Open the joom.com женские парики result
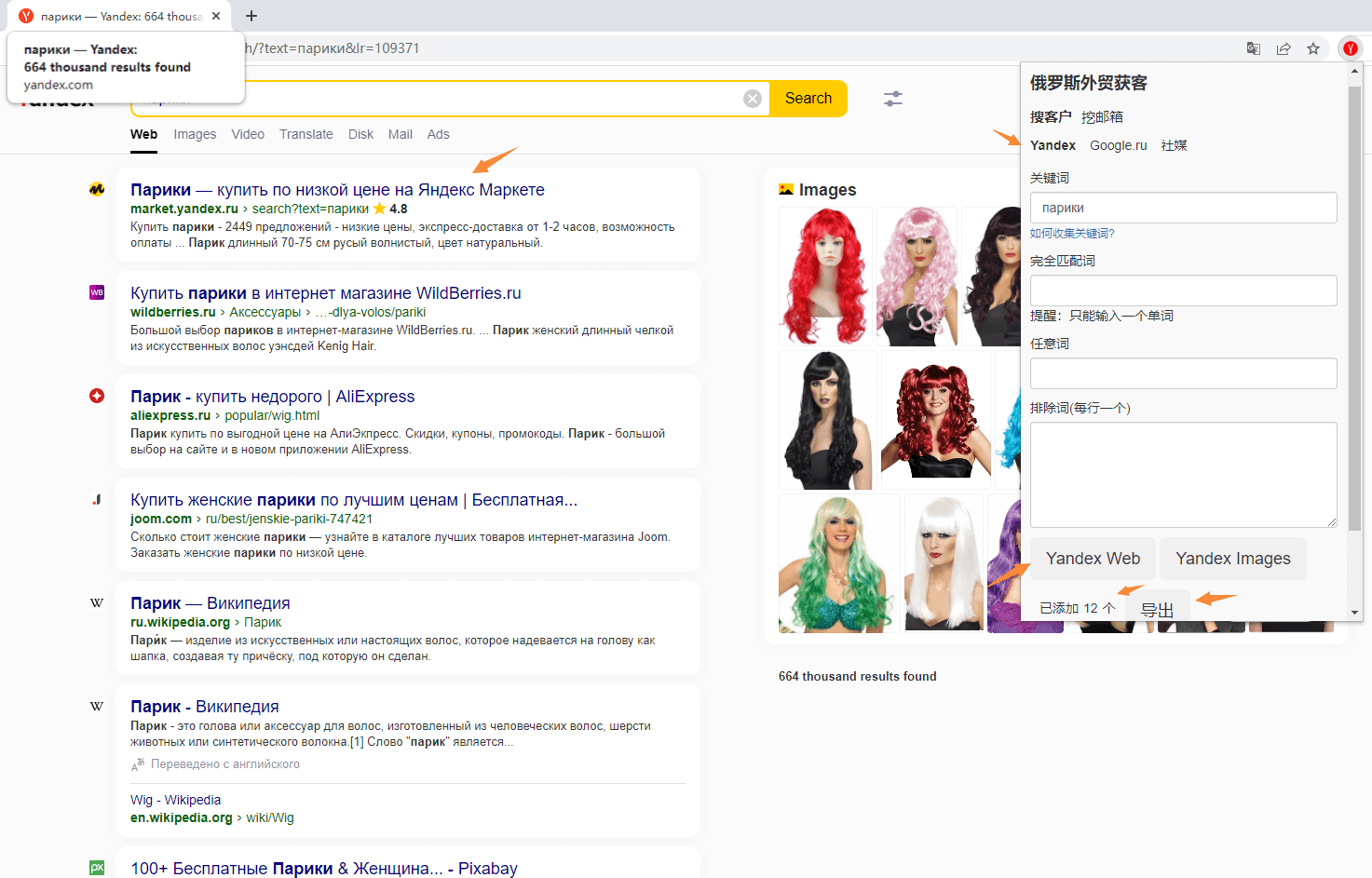 [354, 500]
